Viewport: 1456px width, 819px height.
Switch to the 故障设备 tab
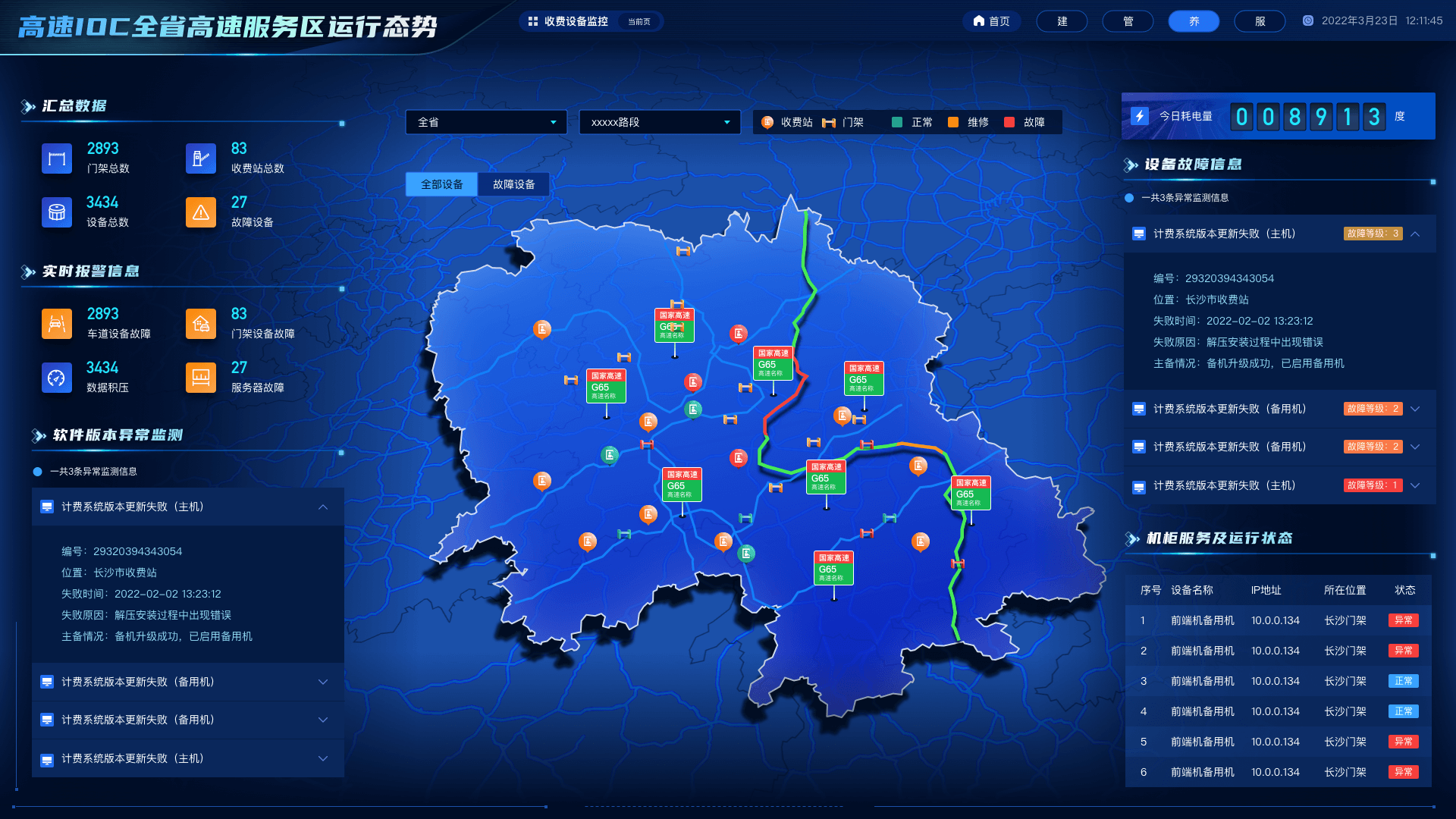pos(513,184)
